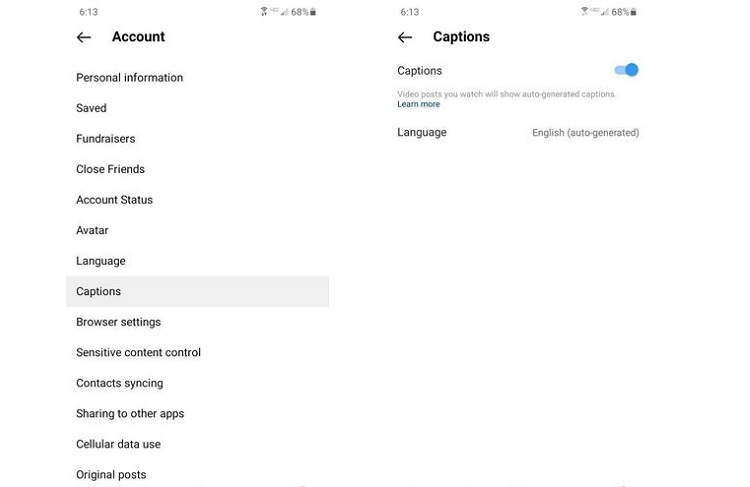Open caption Language selector showing English (auto-generated)
The width and height of the screenshot is (750, 487).
coord(585,132)
